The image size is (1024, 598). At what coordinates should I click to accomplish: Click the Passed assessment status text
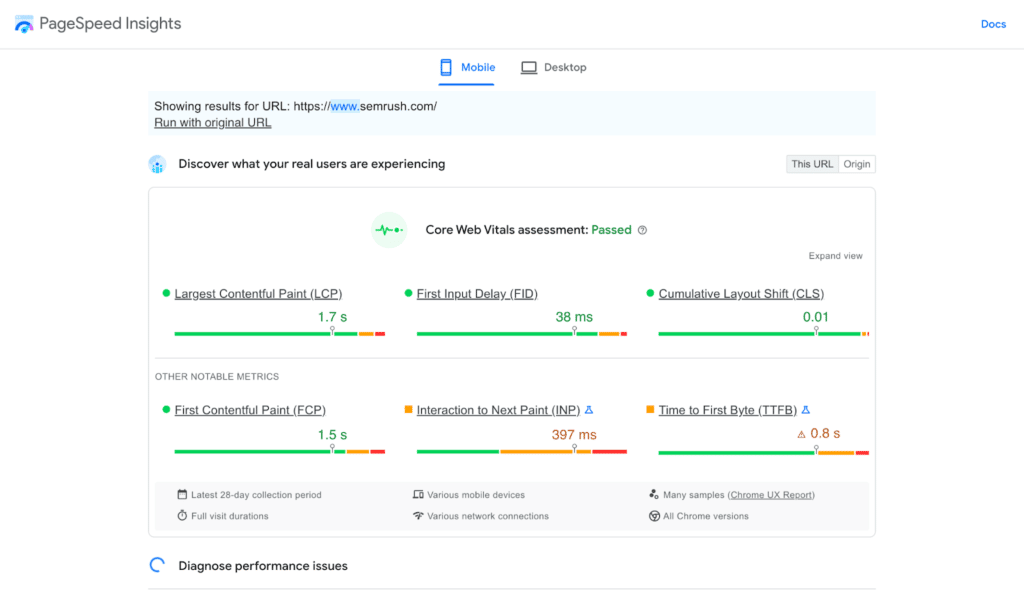(x=611, y=230)
